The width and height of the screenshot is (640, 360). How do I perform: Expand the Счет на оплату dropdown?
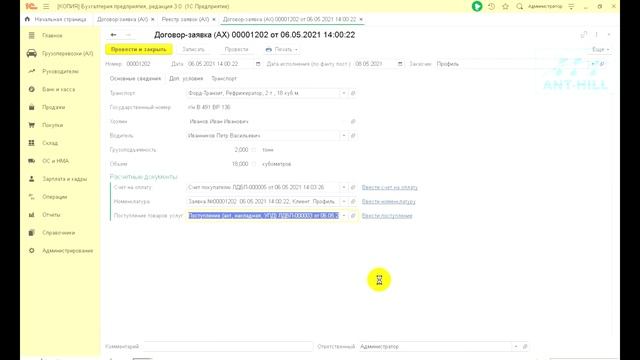344,187
